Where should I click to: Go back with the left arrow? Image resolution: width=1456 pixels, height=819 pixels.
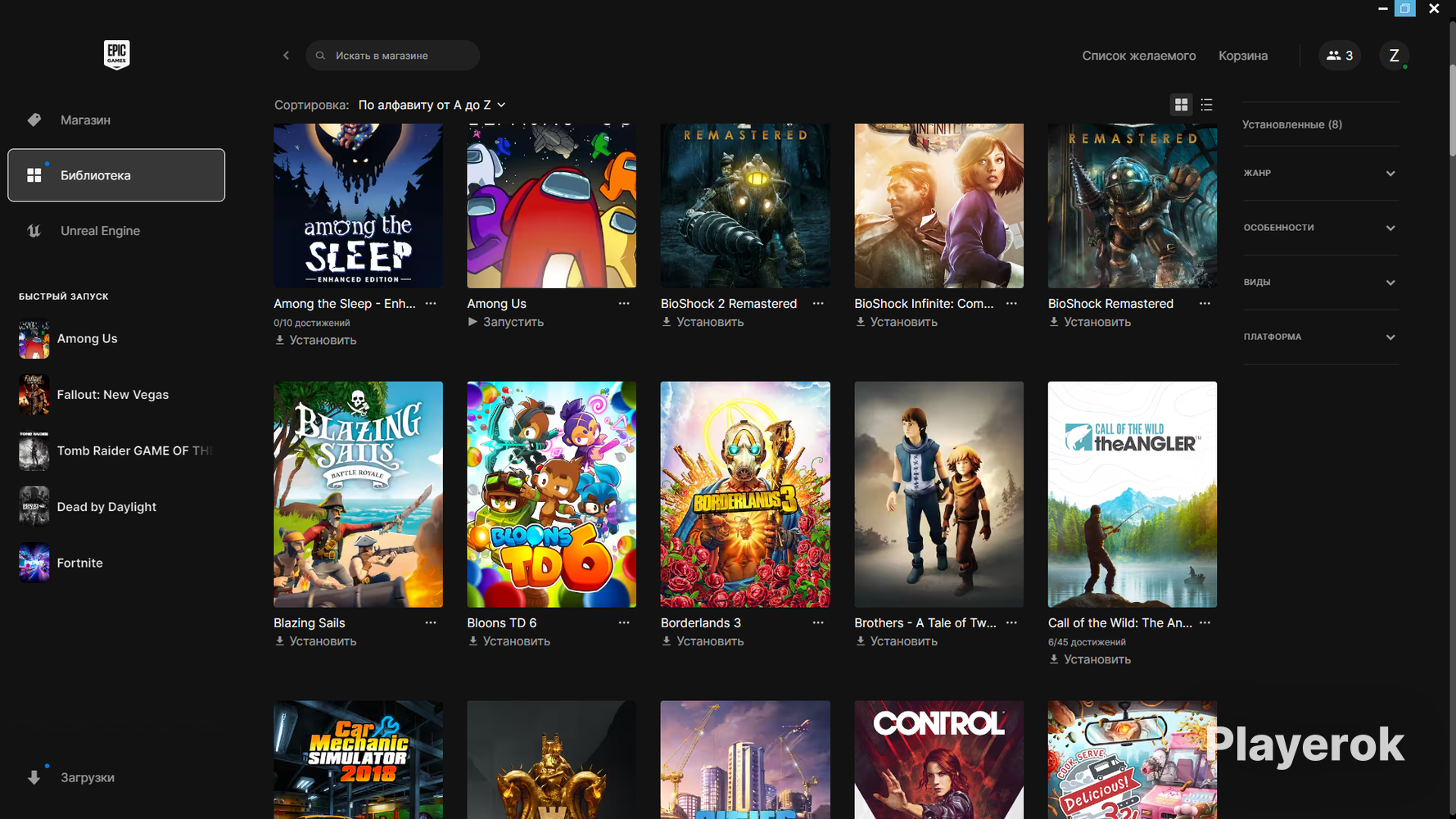click(x=286, y=56)
